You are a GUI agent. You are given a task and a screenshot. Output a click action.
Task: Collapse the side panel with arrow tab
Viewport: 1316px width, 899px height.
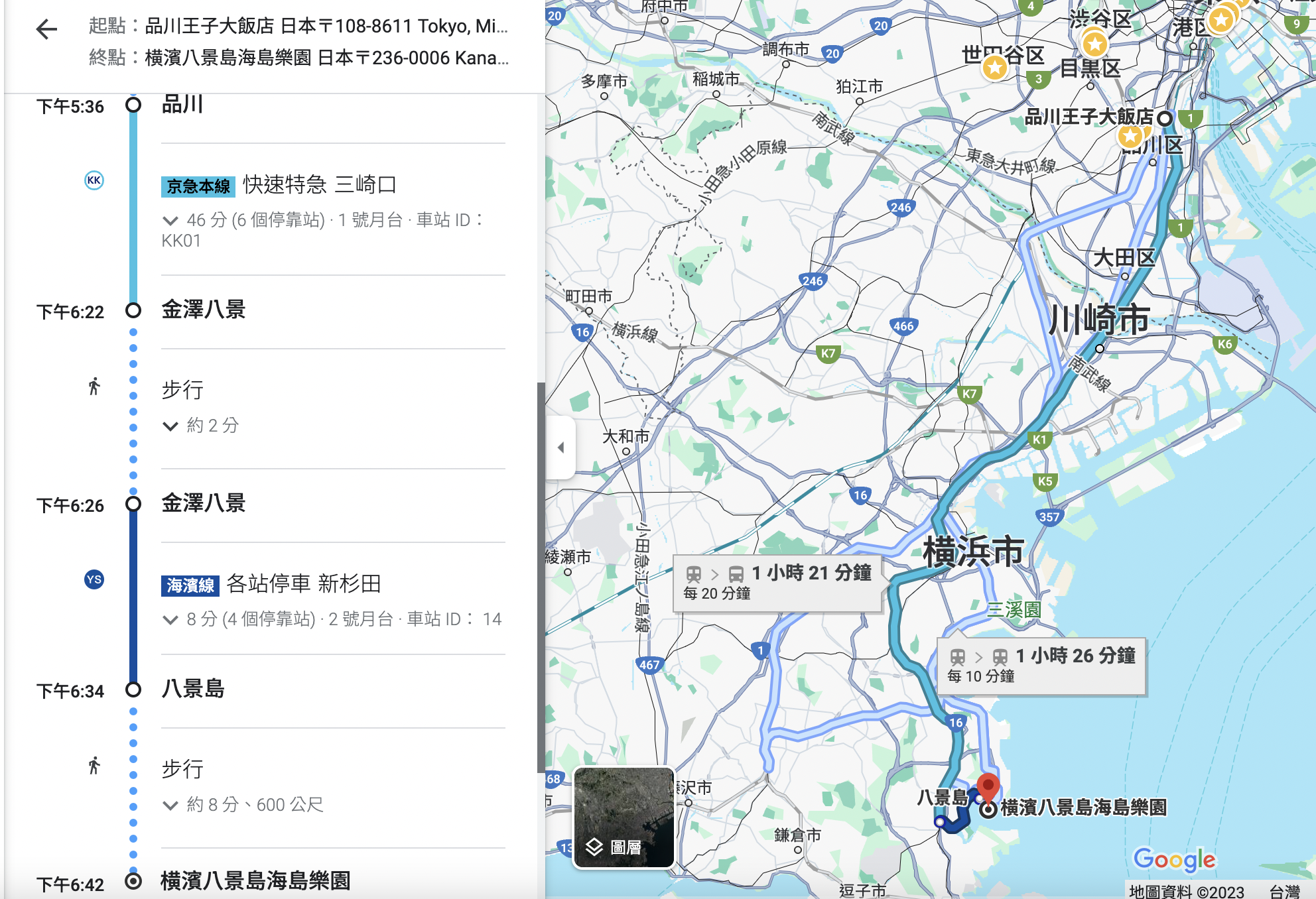[561, 448]
